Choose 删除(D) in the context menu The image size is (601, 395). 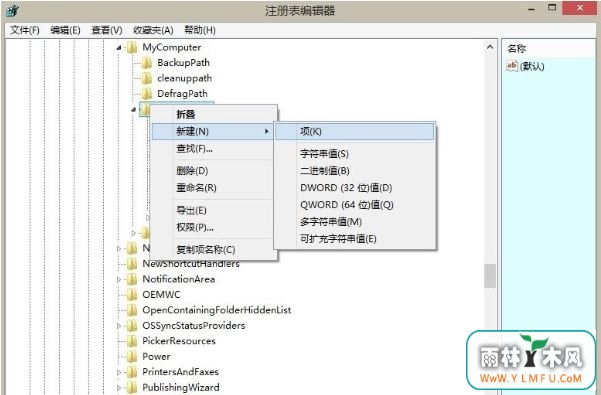(214, 170)
